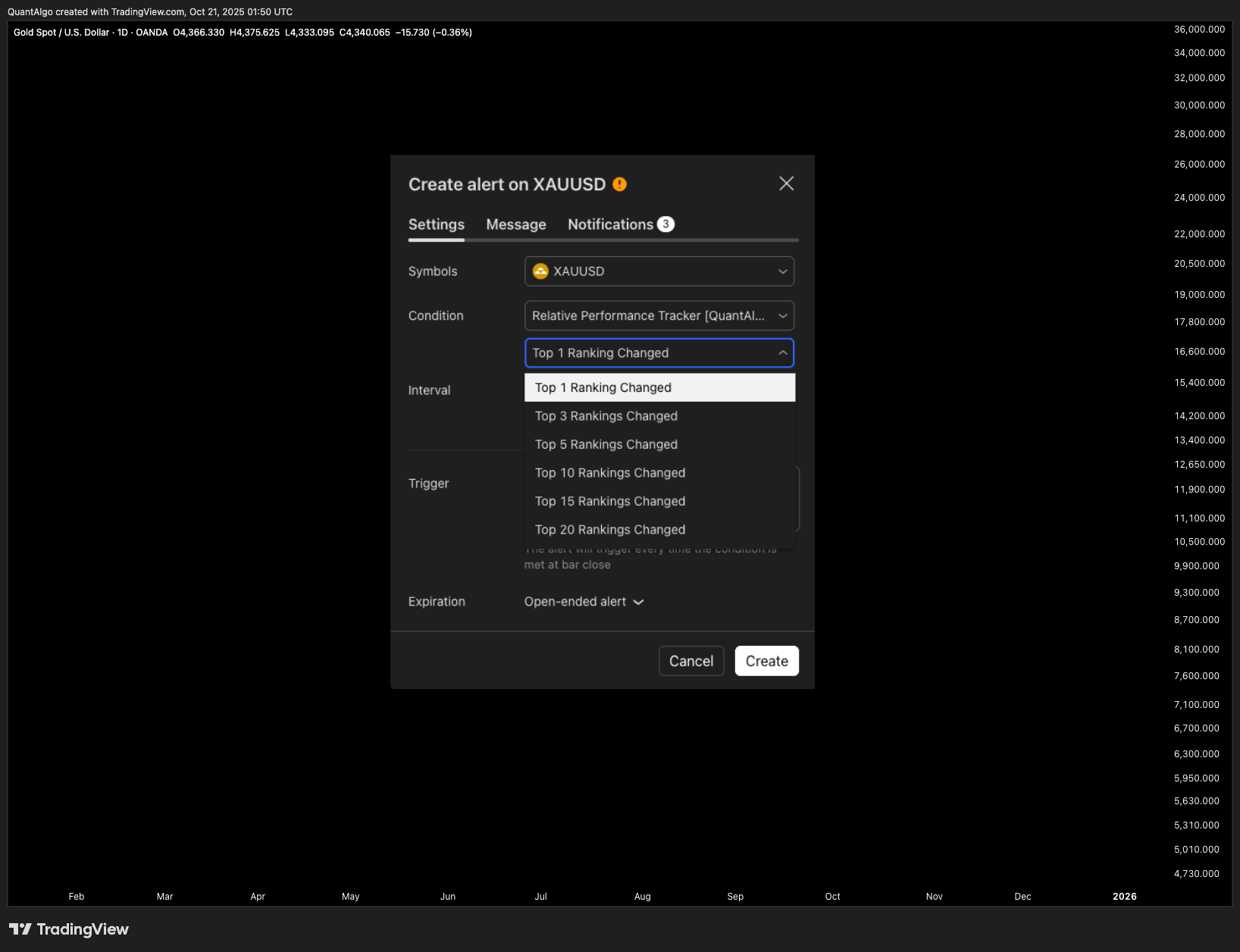Click the Trigger label in the dialog

click(428, 484)
